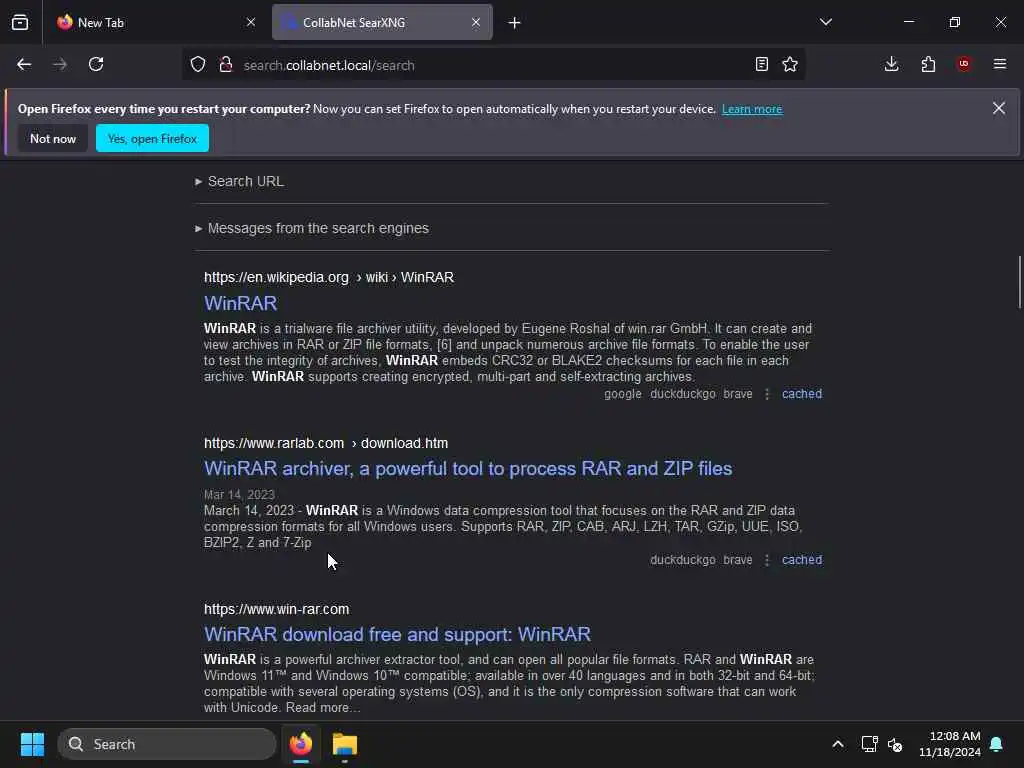Bookmark this page with the star
1024x768 pixels.
point(790,65)
